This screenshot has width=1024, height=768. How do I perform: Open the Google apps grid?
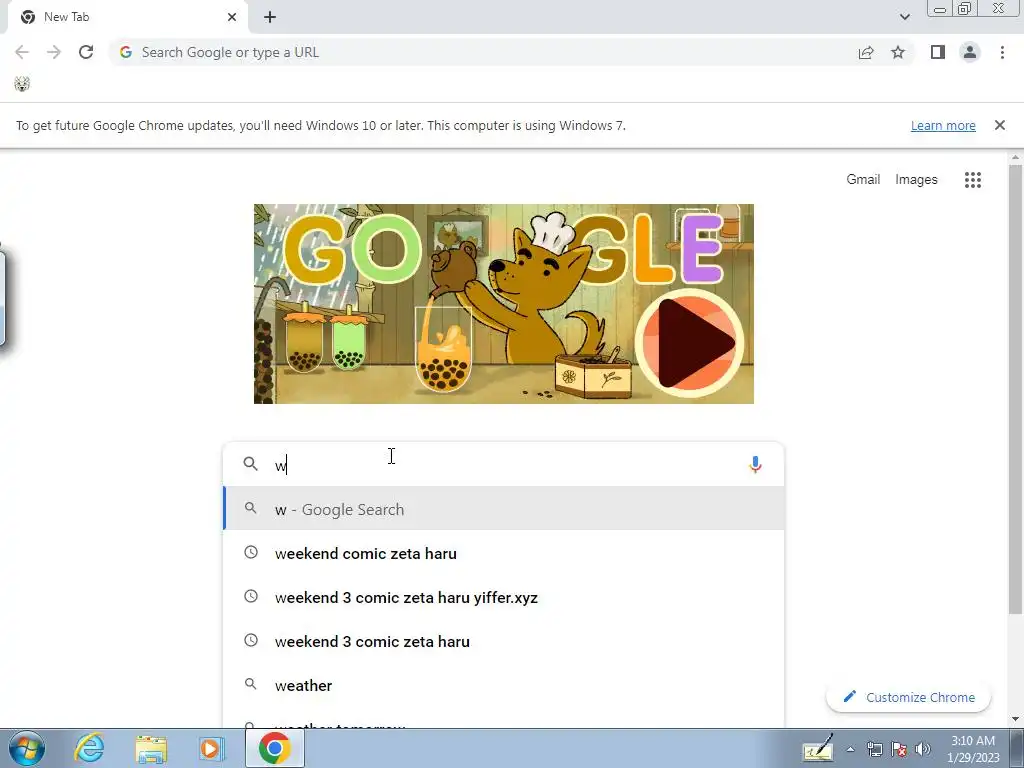pos(972,180)
